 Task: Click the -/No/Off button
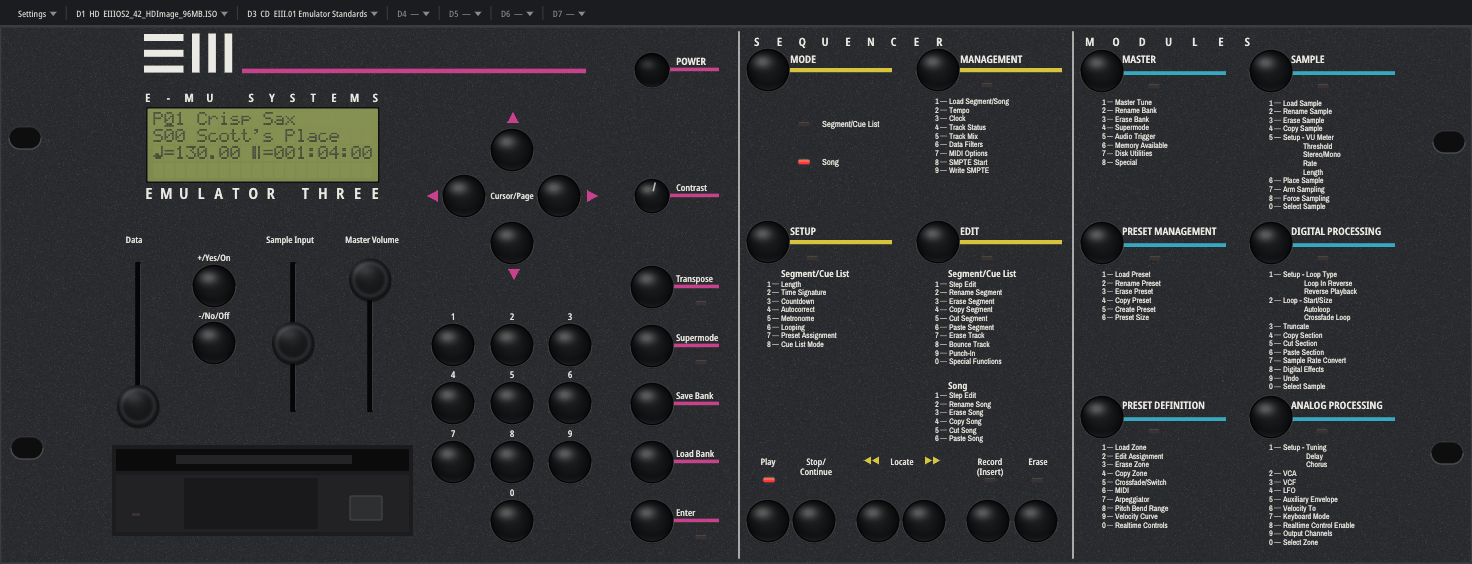[213, 343]
